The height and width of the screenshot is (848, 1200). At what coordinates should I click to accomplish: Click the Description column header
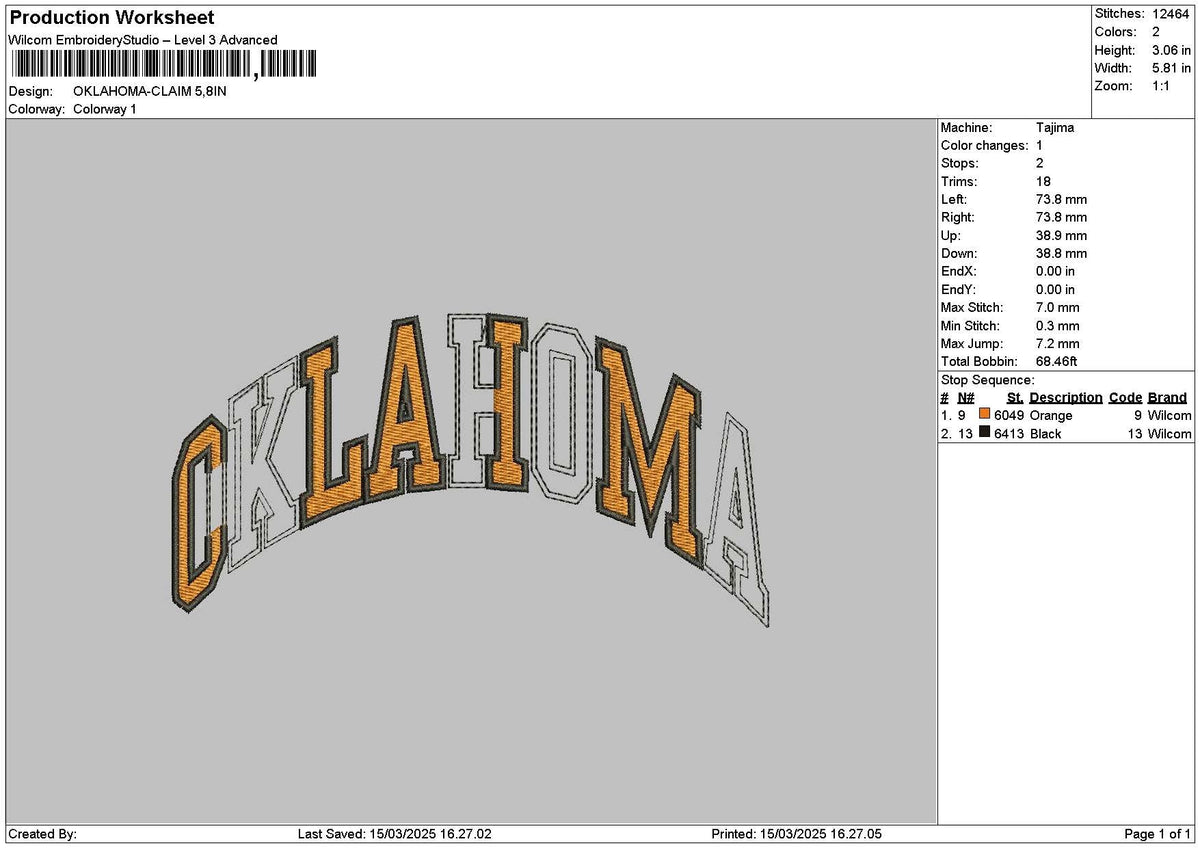(1066, 398)
